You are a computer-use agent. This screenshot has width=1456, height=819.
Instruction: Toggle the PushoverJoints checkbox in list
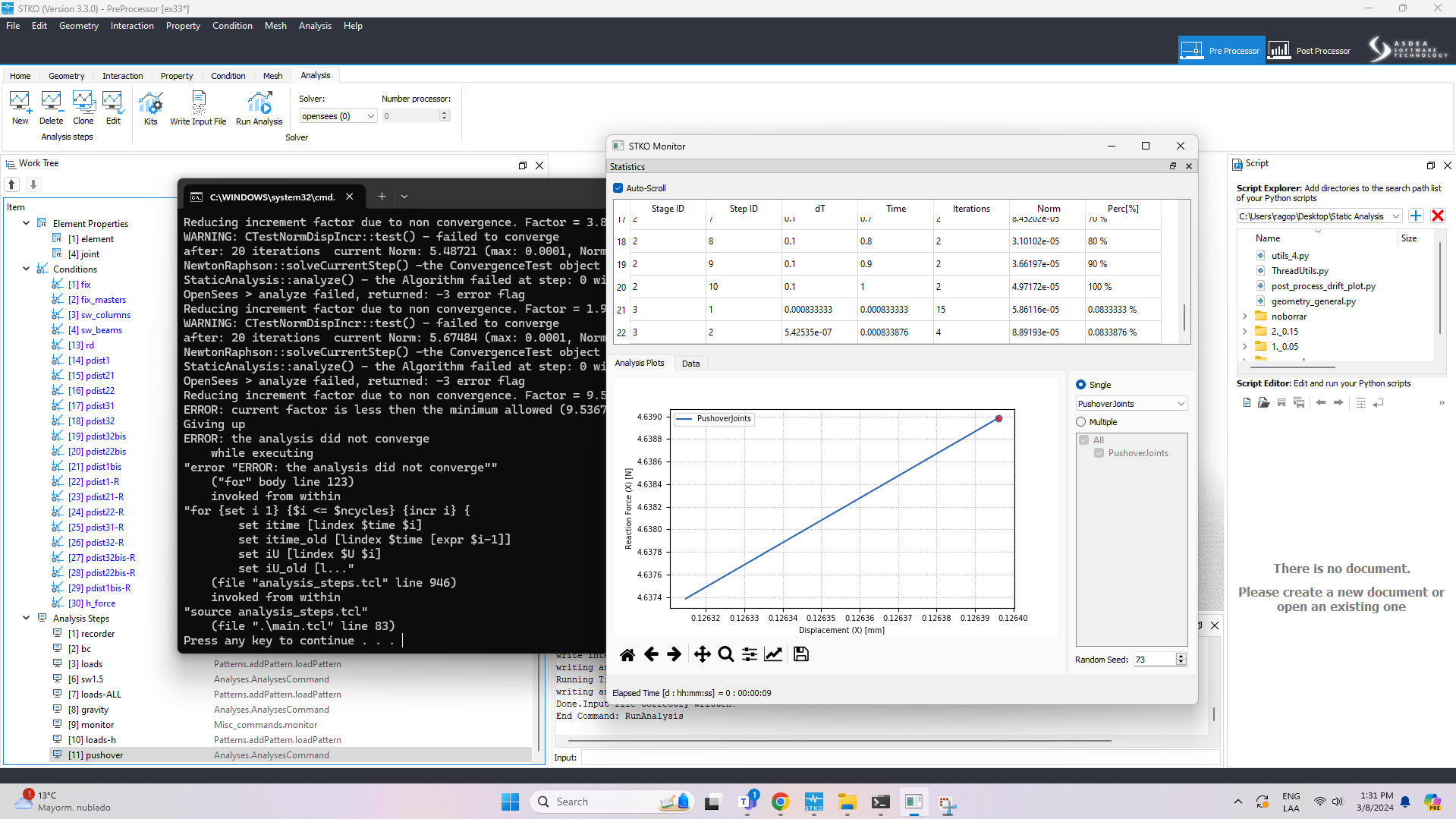[1099, 453]
